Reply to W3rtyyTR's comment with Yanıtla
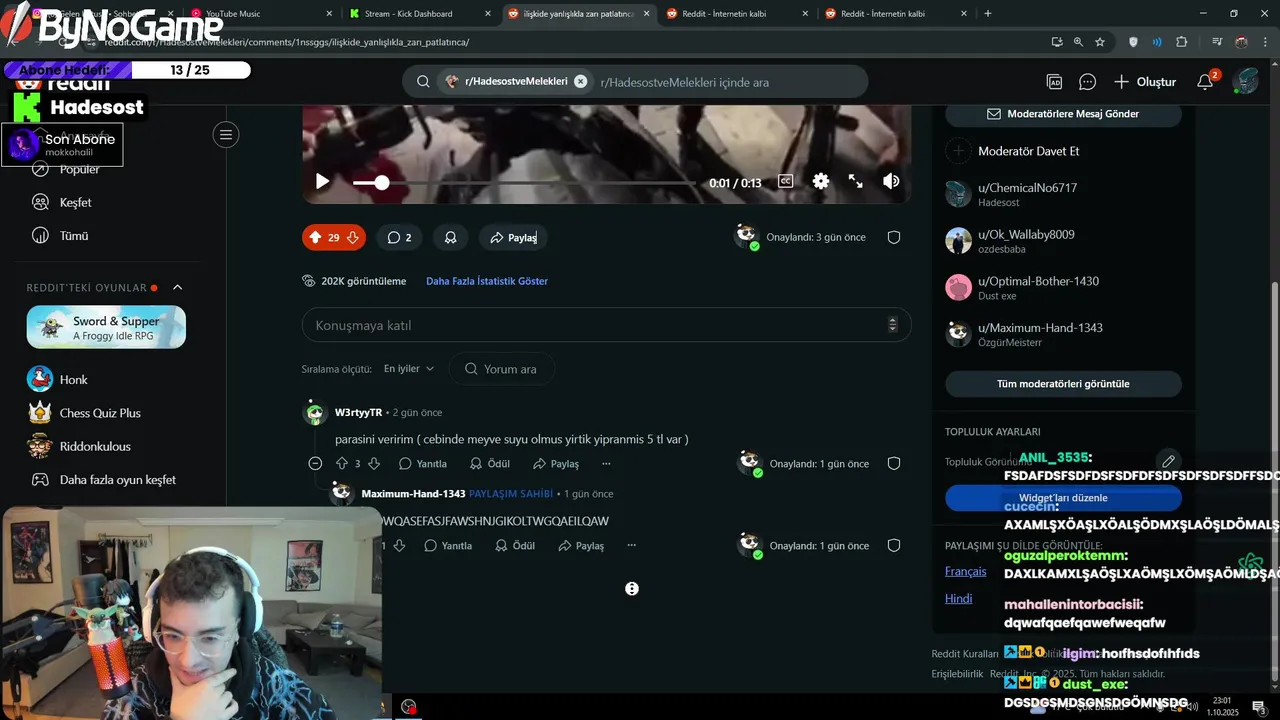1280x720 pixels. (x=423, y=464)
